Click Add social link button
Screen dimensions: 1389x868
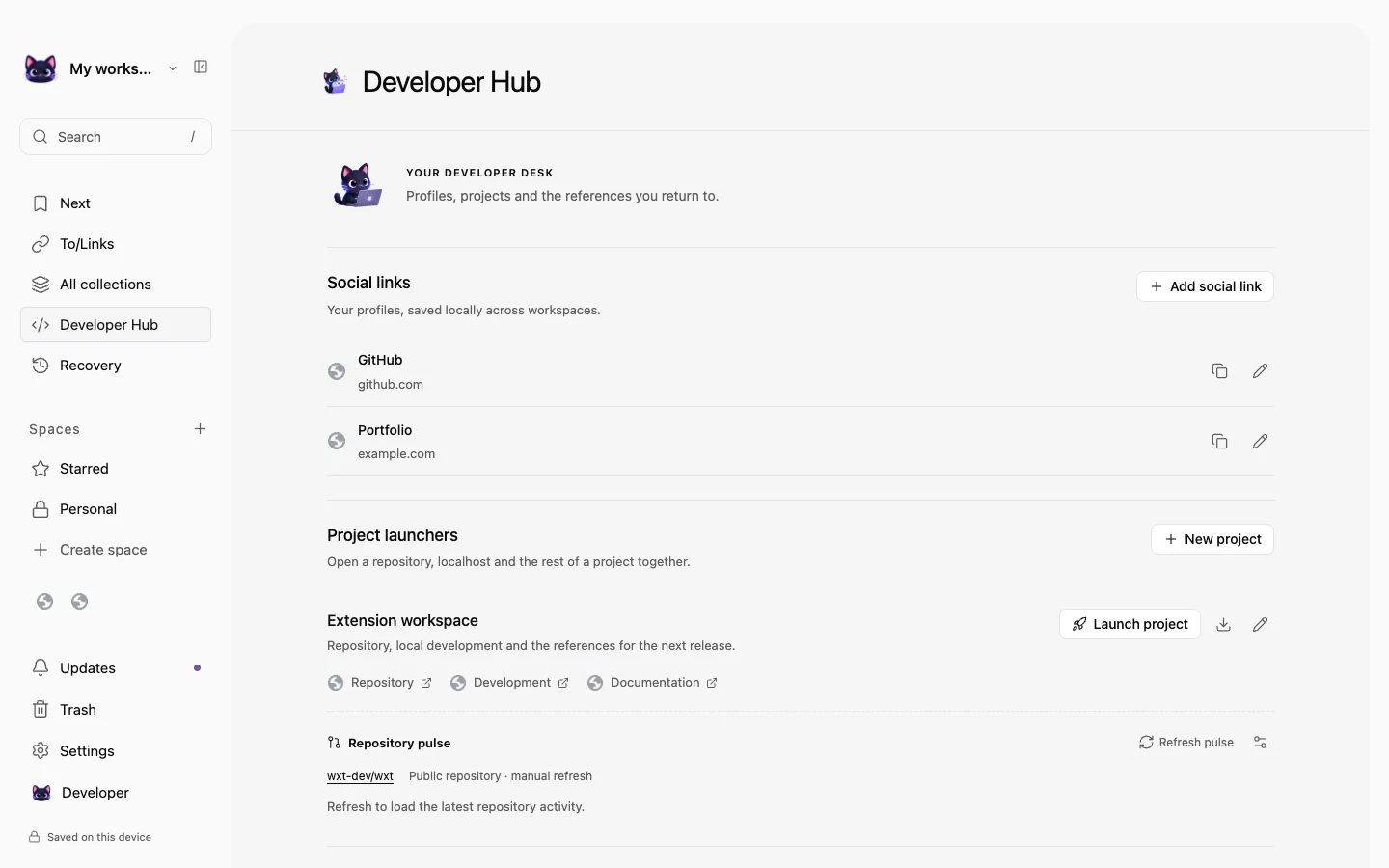pyautogui.click(x=1205, y=286)
